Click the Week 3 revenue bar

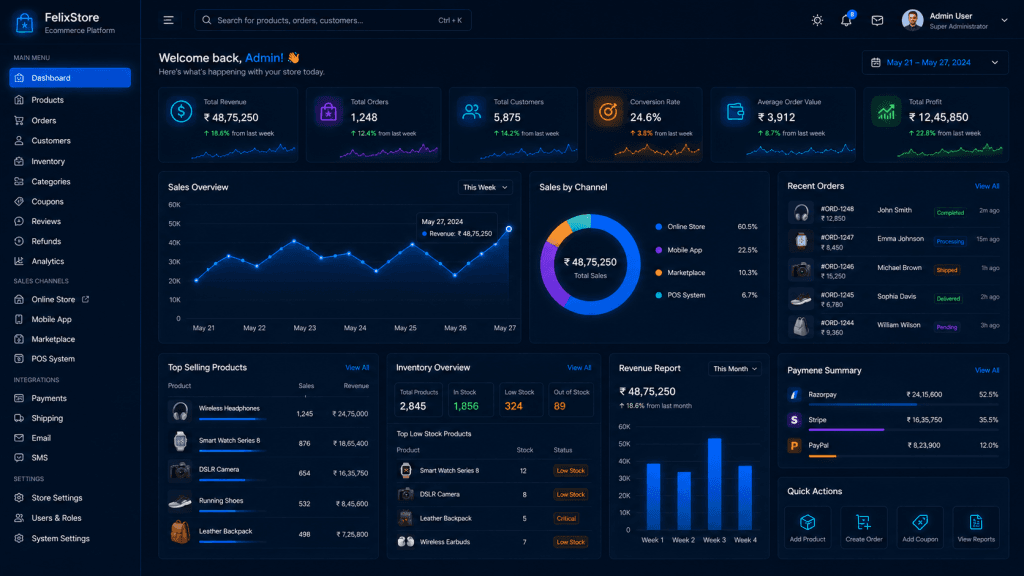click(714, 484)
